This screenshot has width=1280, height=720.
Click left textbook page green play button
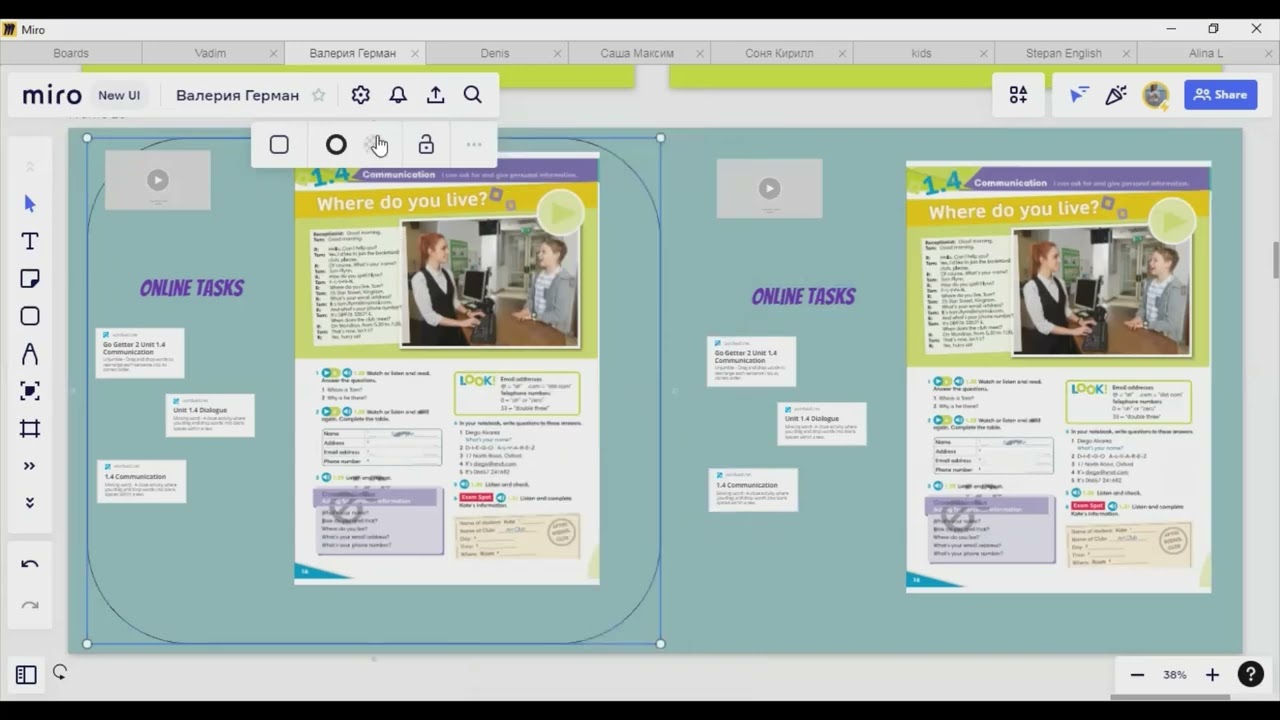click(560, 213)
